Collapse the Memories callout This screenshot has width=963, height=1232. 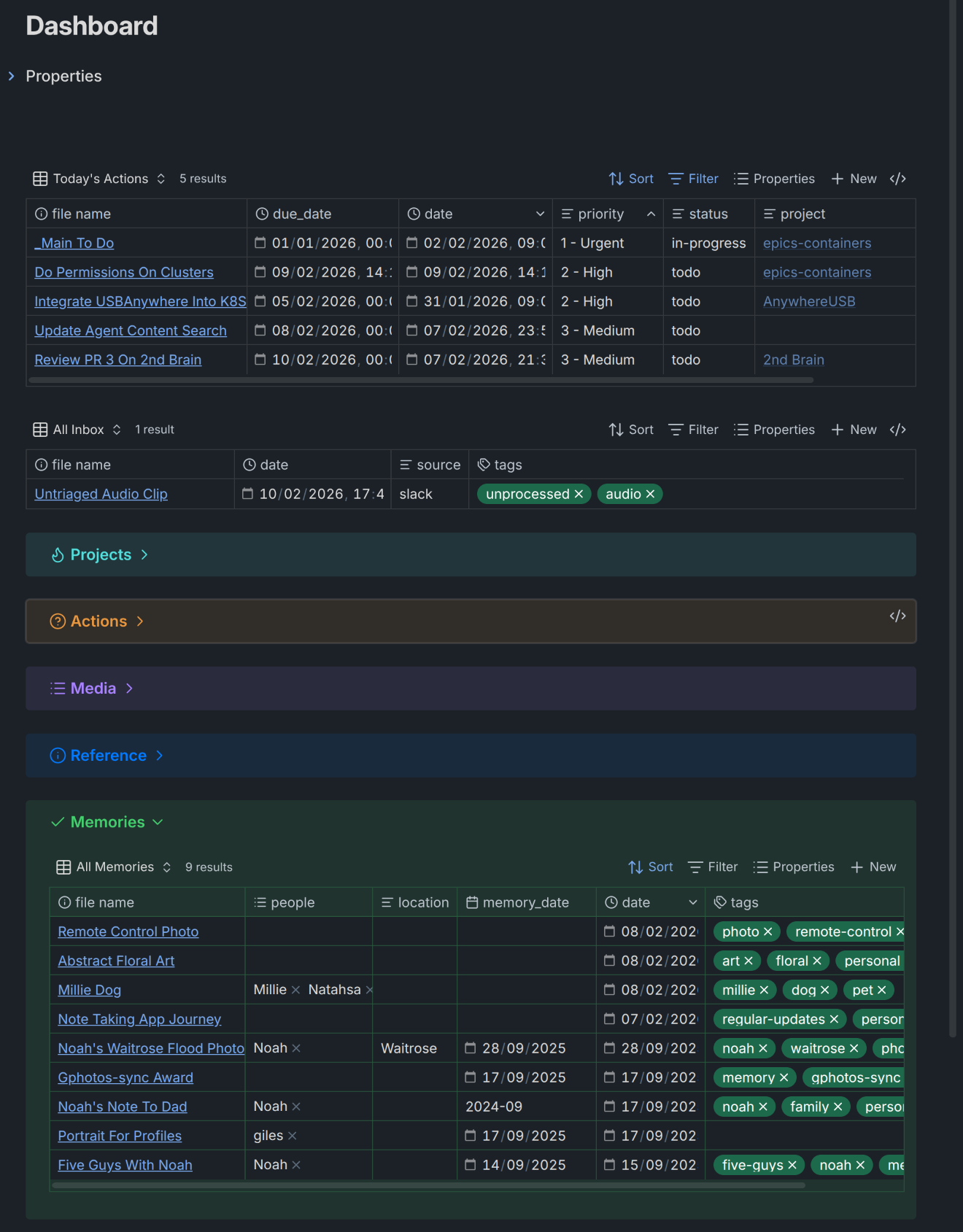pyautogui.click(x=158, y=822)
